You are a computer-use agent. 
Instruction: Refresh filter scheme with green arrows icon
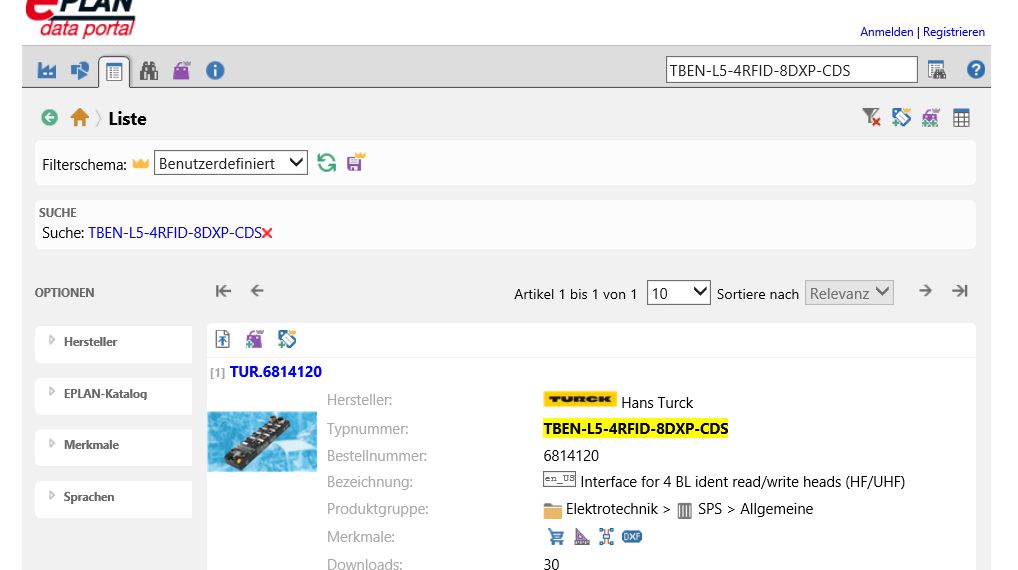click(327, 162)
